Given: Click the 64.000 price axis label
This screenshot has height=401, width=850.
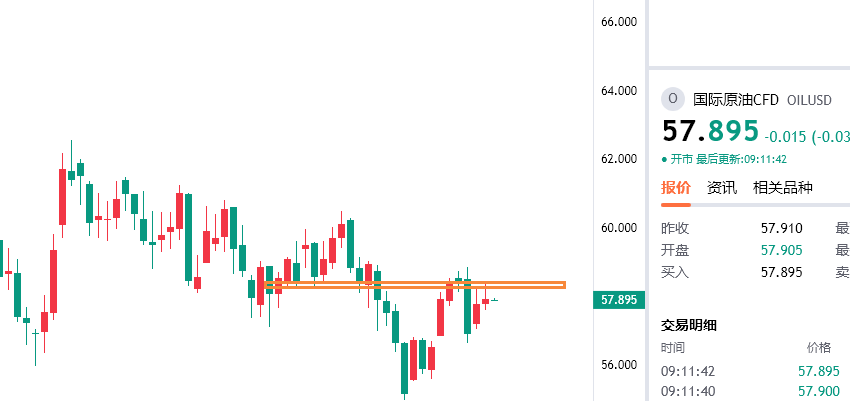Looking at the screenshot, I should click(619, 91).
